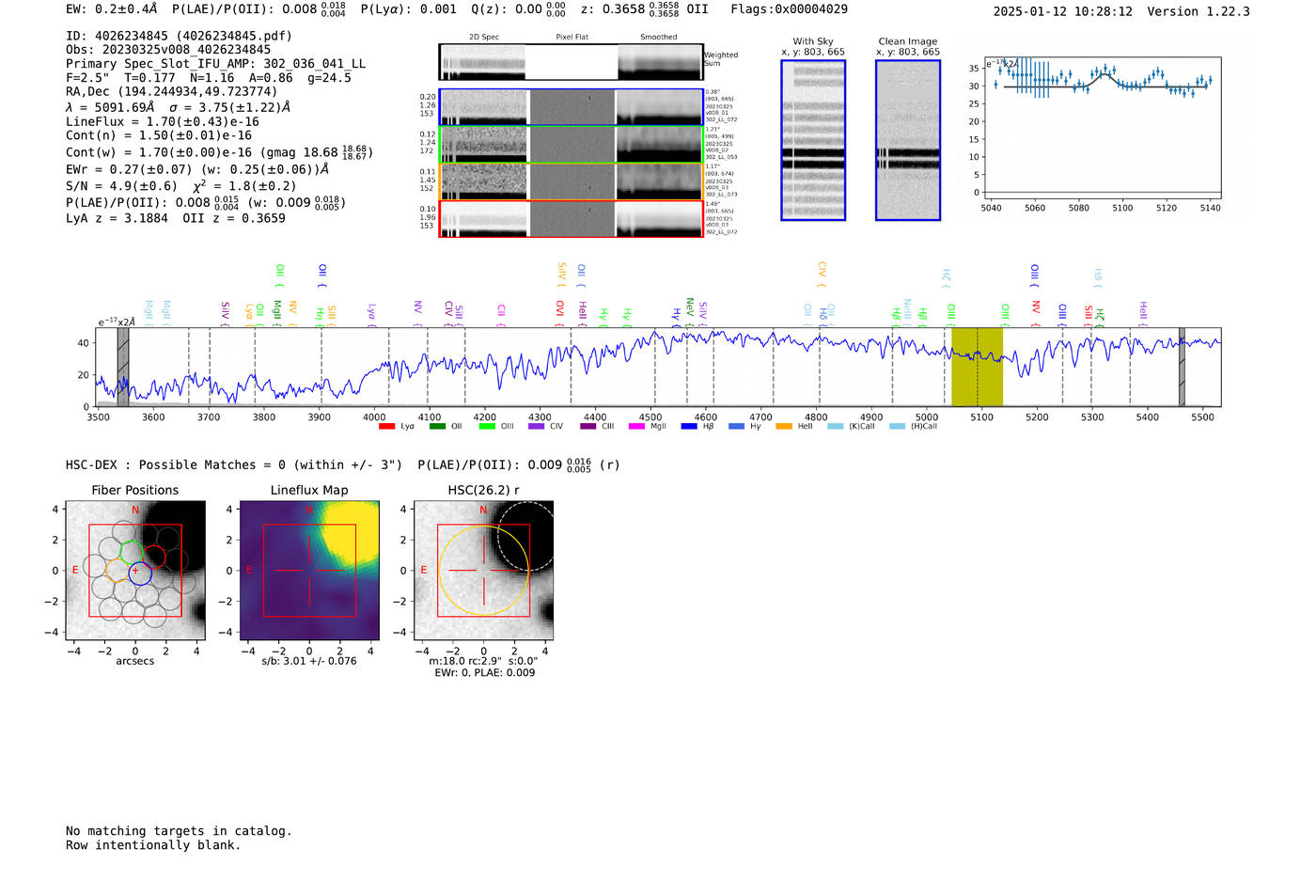Click the ID: 4026234845 line

coord(179,36)
